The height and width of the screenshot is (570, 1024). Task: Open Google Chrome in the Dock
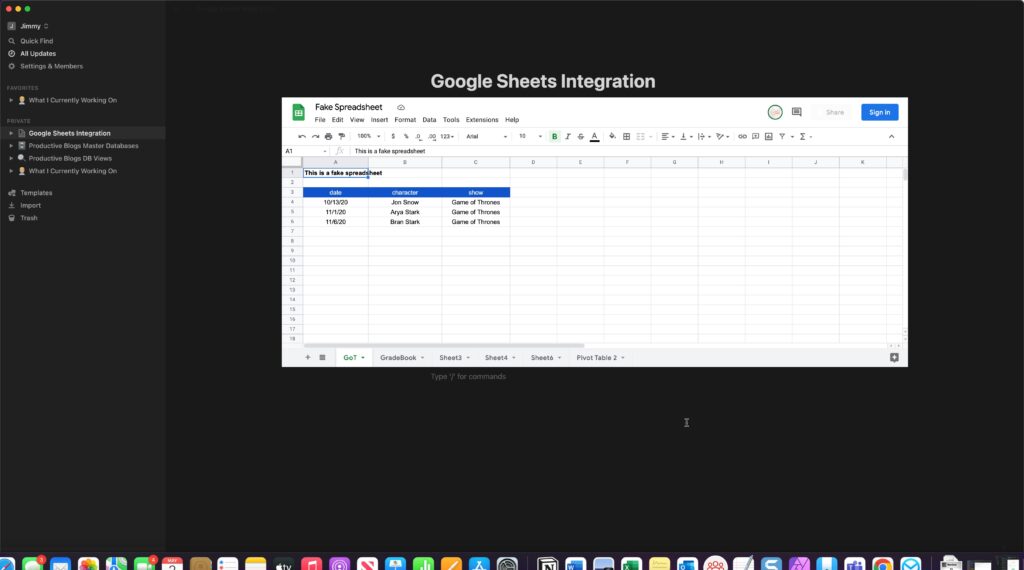coord(882,564)
